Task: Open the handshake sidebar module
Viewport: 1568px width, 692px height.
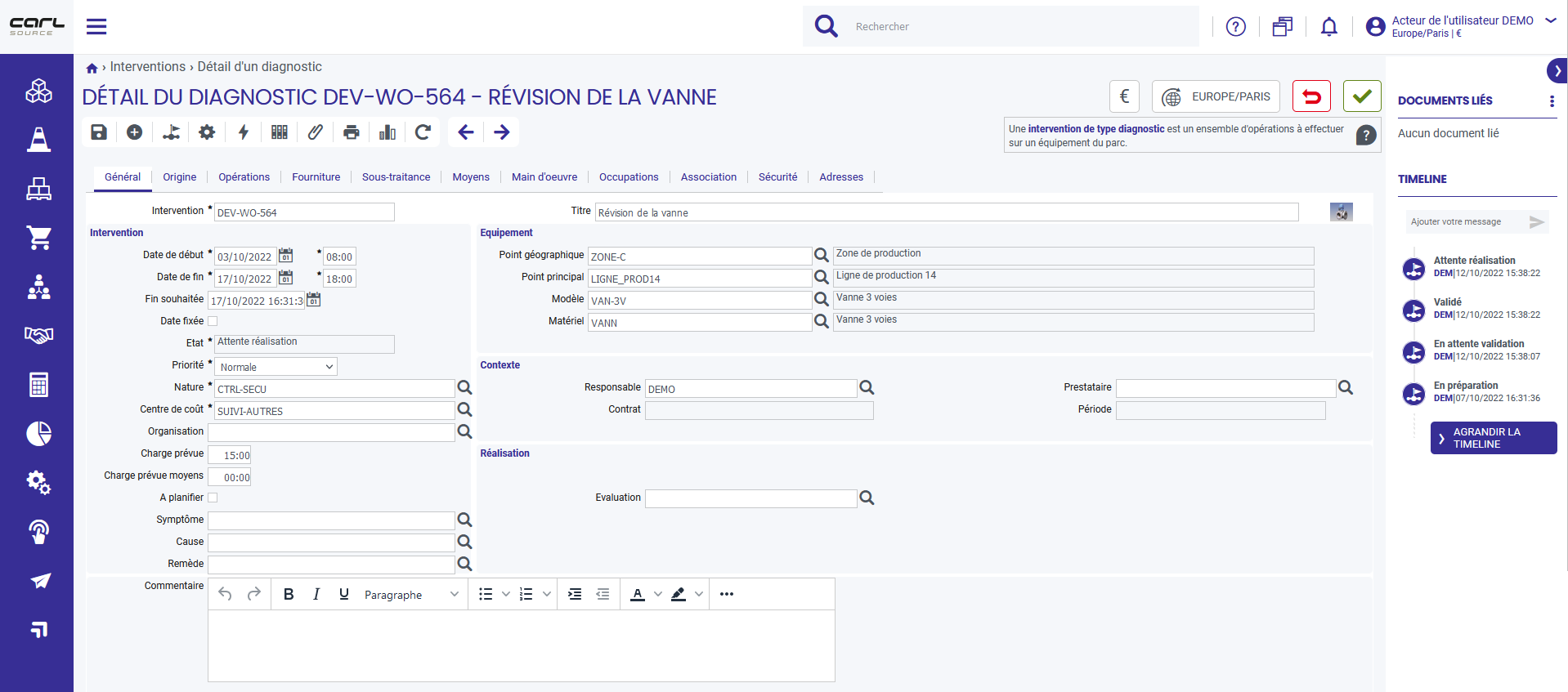Action: click(x=38, y=335)
